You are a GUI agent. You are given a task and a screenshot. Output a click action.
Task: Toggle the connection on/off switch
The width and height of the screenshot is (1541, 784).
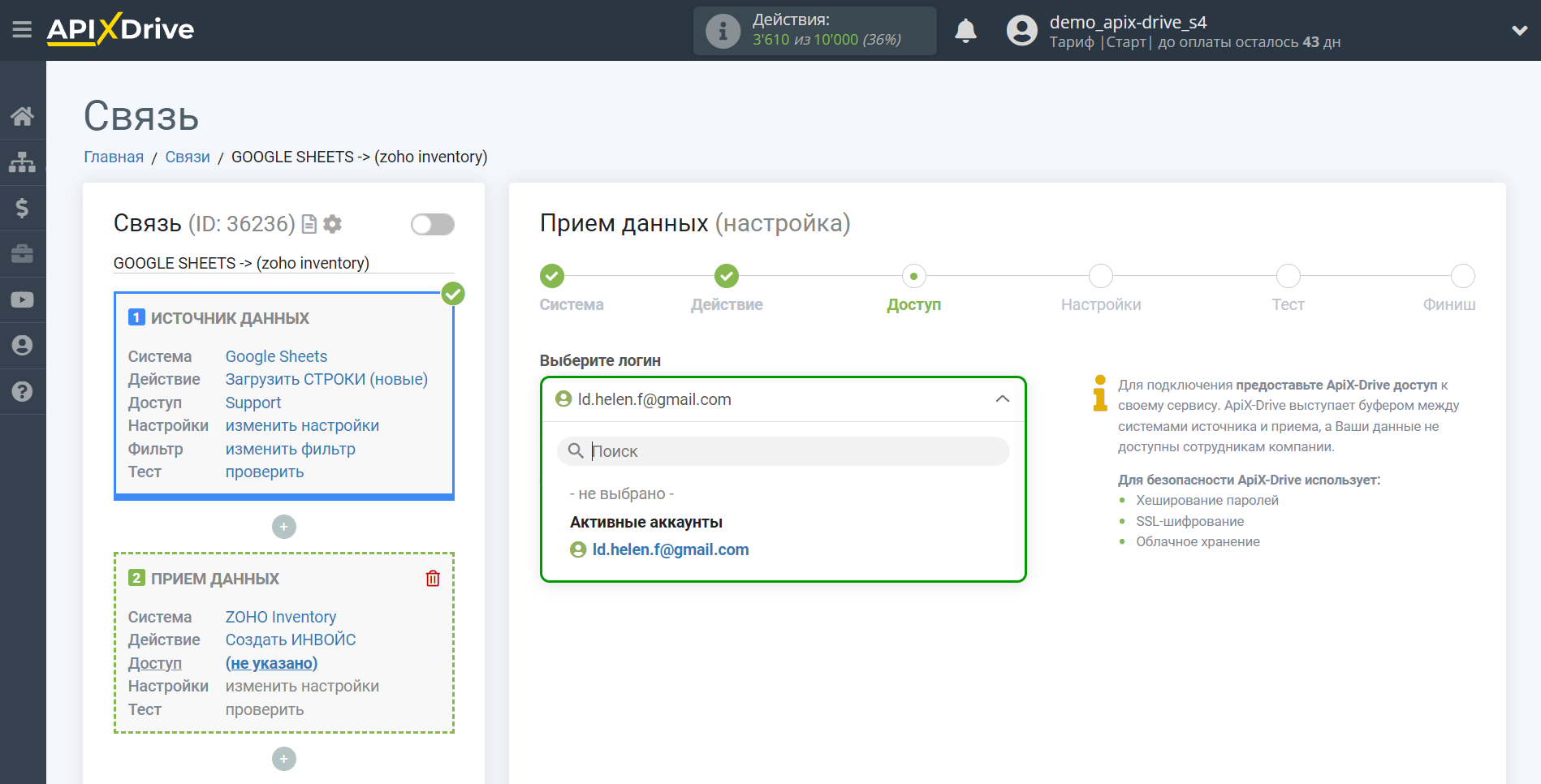432,224
